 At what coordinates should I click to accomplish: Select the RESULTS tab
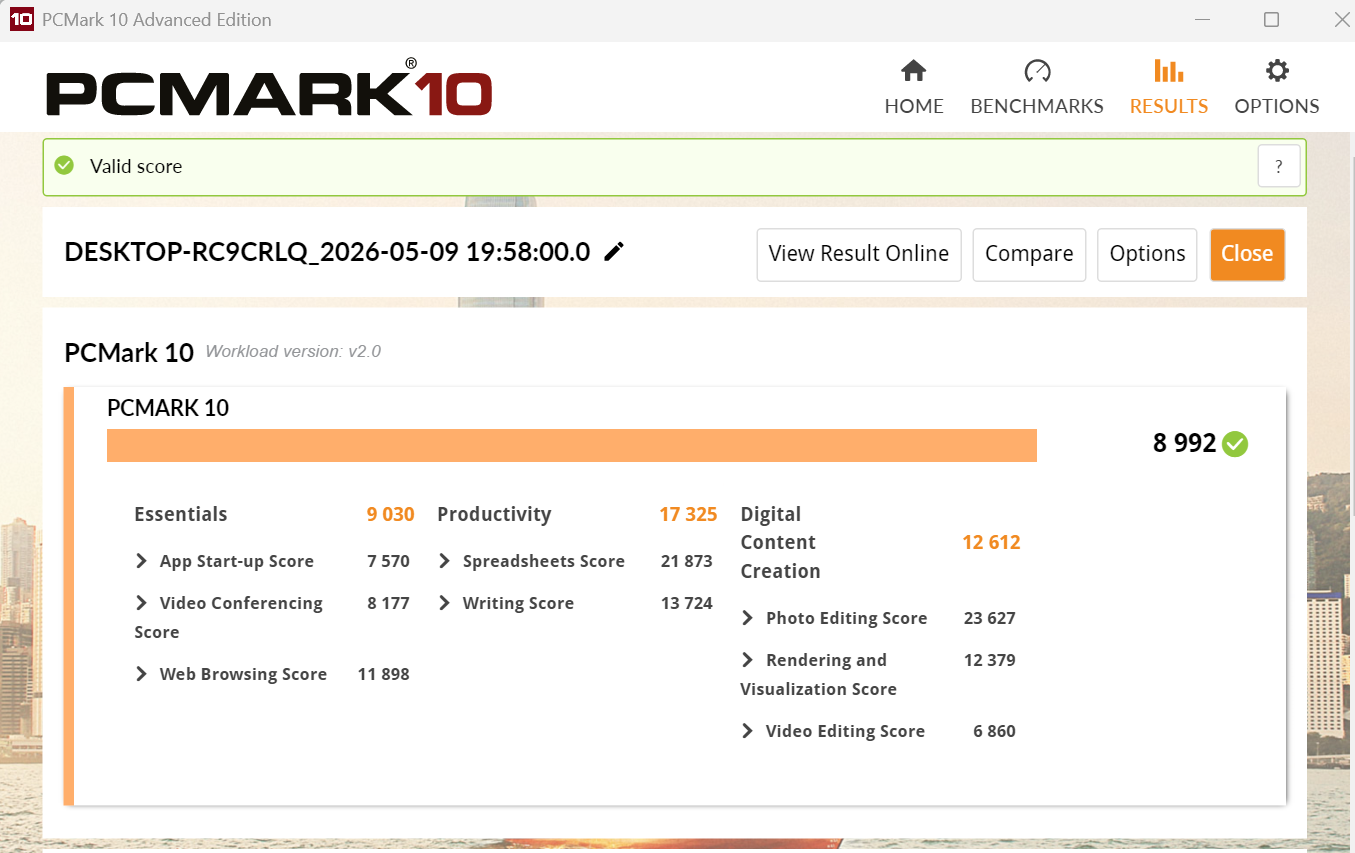coord(1168,87)
